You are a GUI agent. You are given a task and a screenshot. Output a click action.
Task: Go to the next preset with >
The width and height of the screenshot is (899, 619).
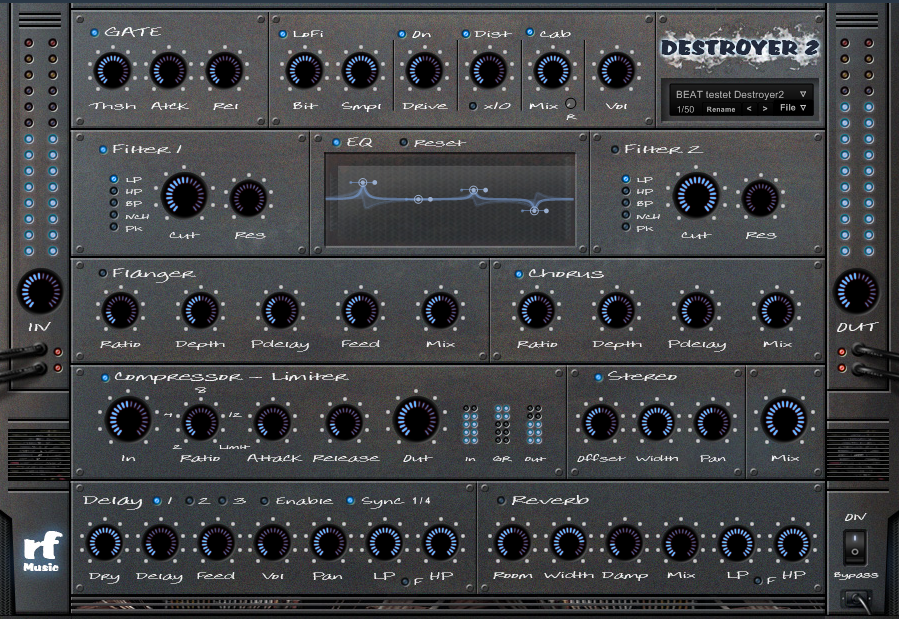pyautogui.click(x=765, y=108)
